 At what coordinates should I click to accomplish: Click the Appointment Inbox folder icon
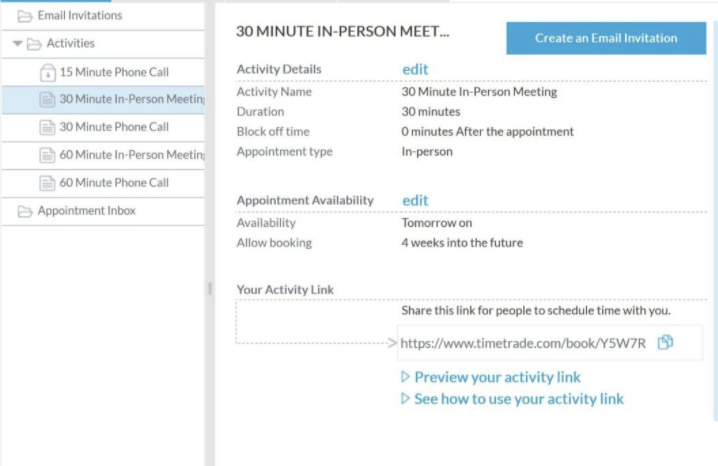pos(25,211)
